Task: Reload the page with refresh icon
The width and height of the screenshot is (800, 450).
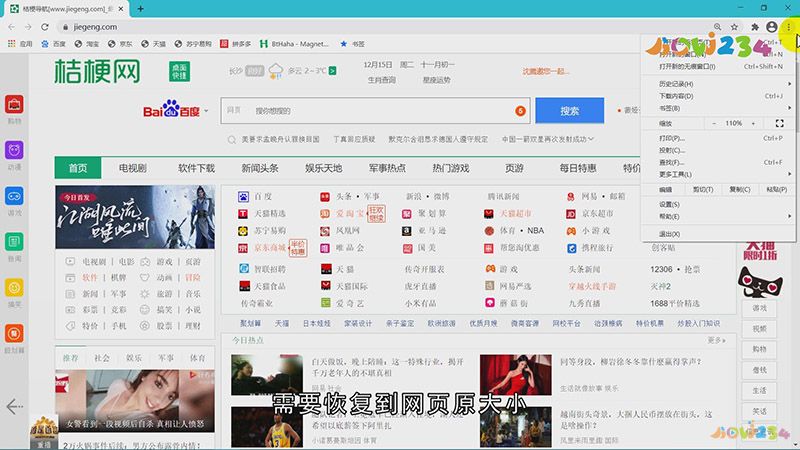Action: tap(45, 27)
